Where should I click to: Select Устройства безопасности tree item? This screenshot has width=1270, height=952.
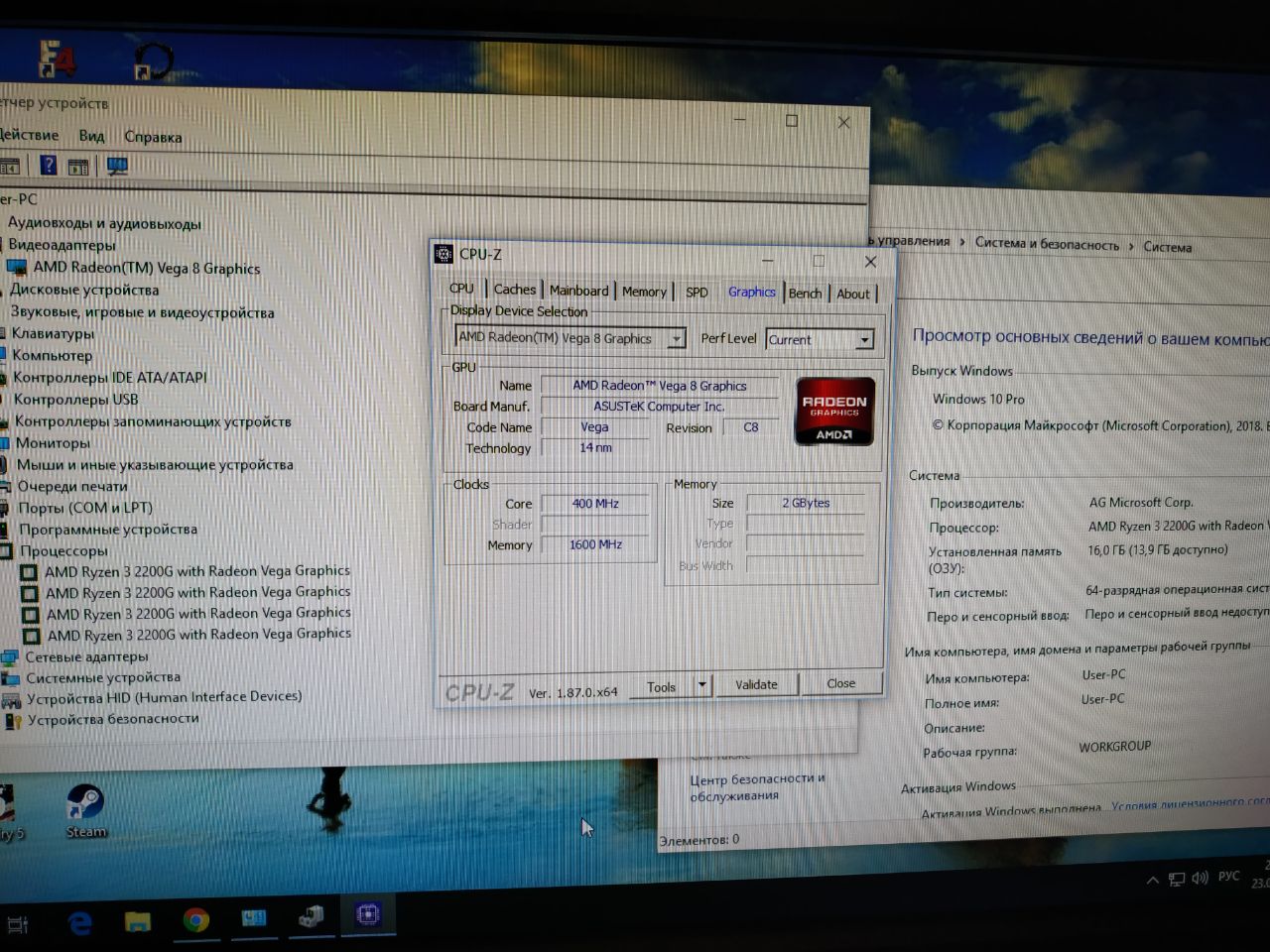point(113,719)
